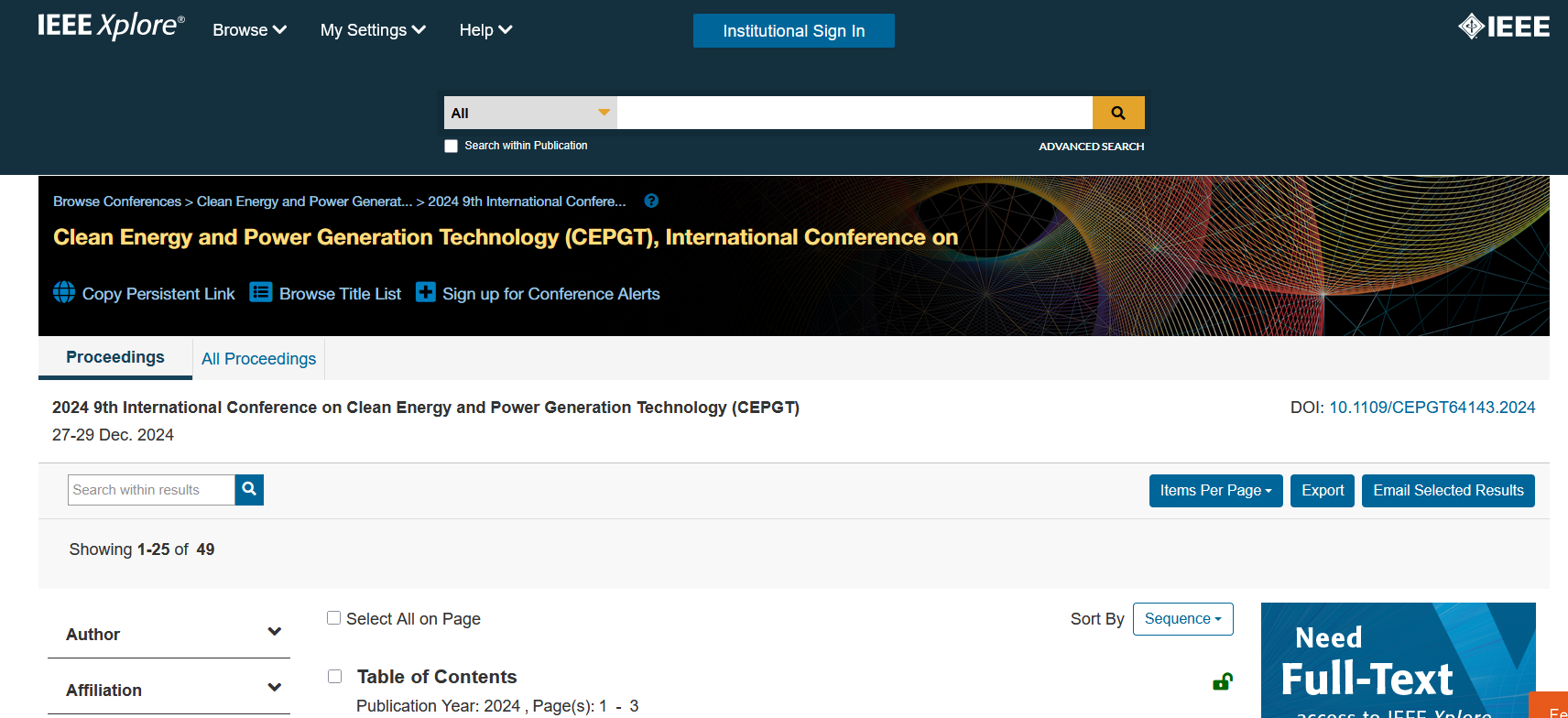Toggle Search within Publication checkbox
The image size is (1568, 718).
(451, 146)
